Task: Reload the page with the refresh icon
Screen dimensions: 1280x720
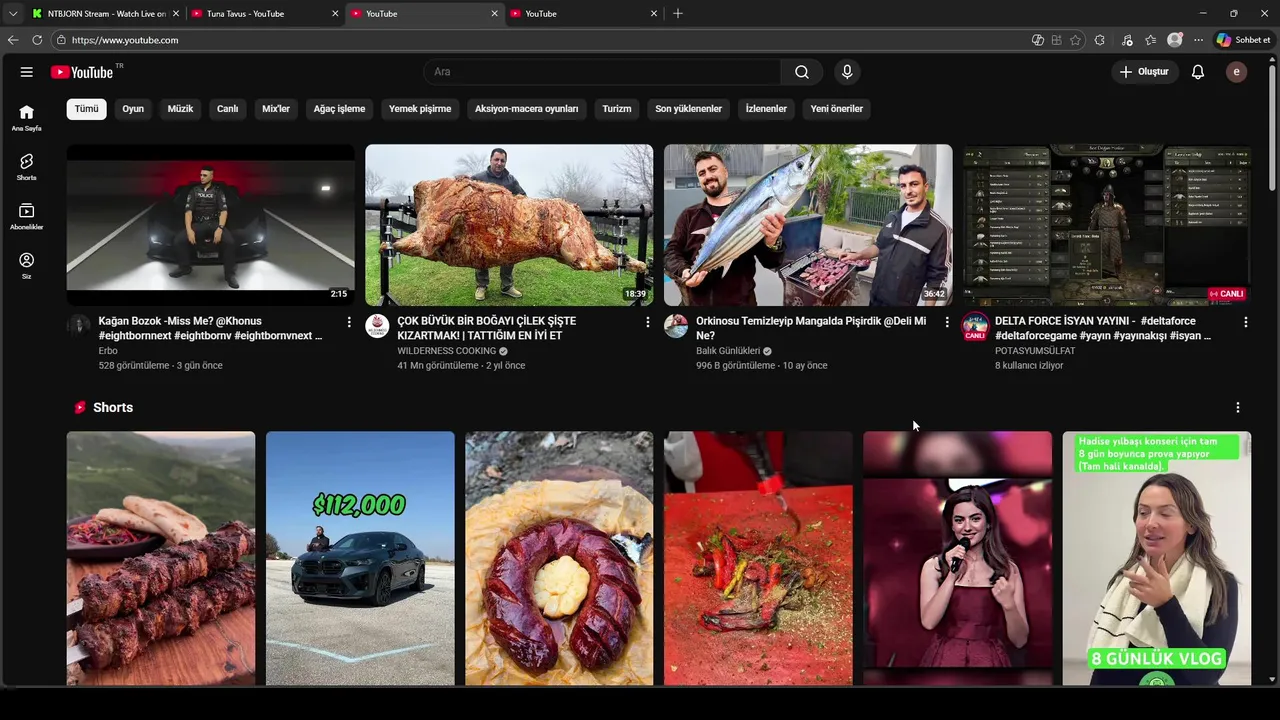Action: click(x=37, y=40)
